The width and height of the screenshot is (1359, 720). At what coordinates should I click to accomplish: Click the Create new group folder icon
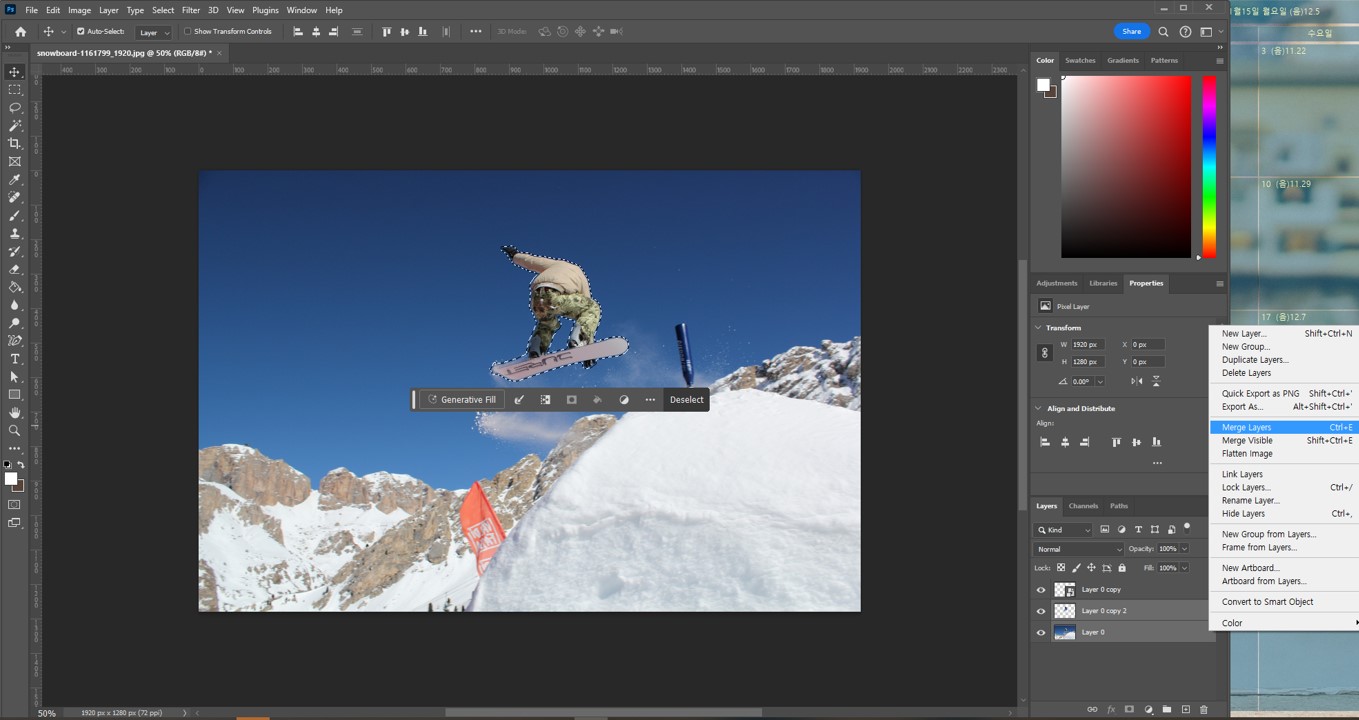click(x=1167, y=710)
